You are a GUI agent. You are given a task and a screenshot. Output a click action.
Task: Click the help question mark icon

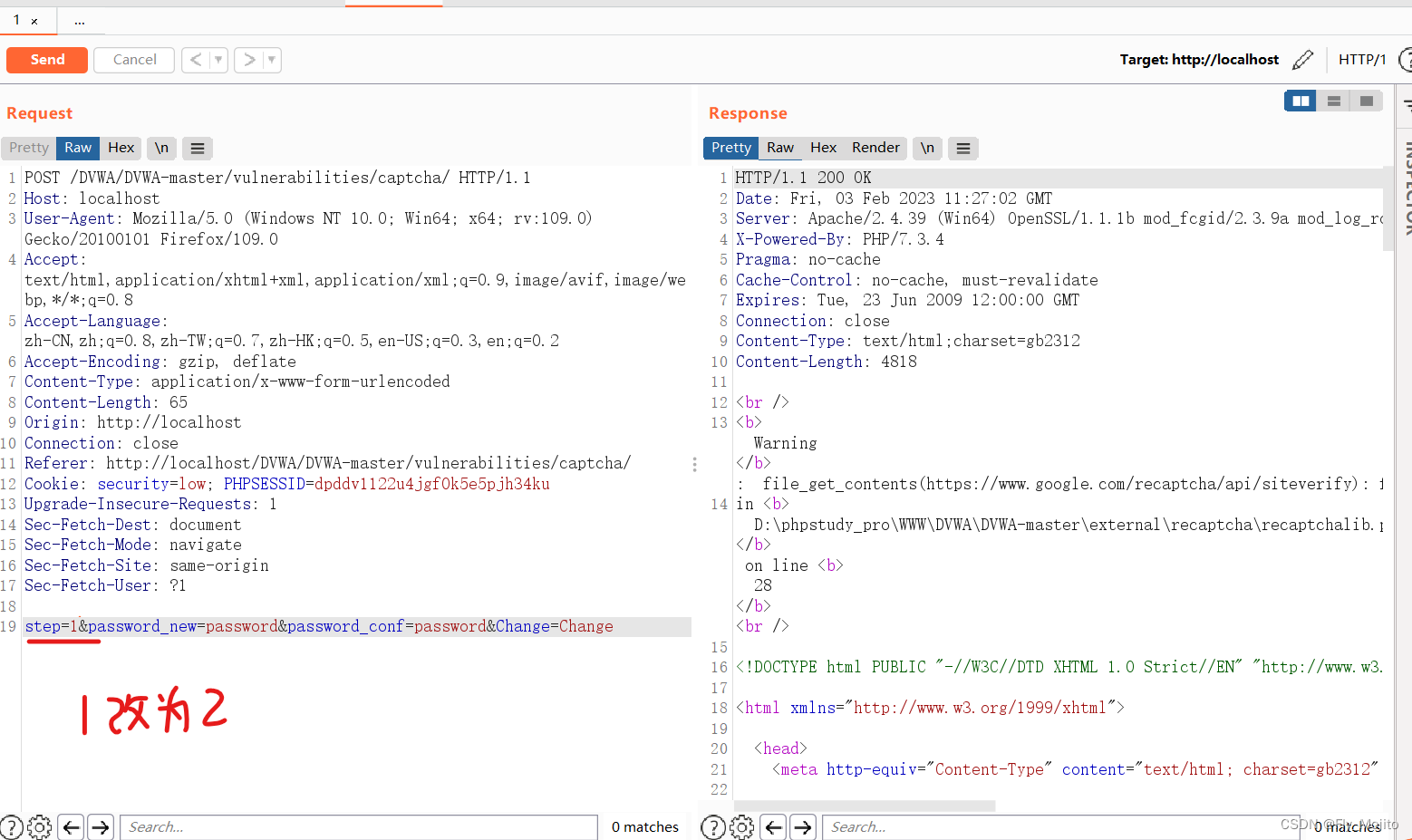click(x=12, y=826)
